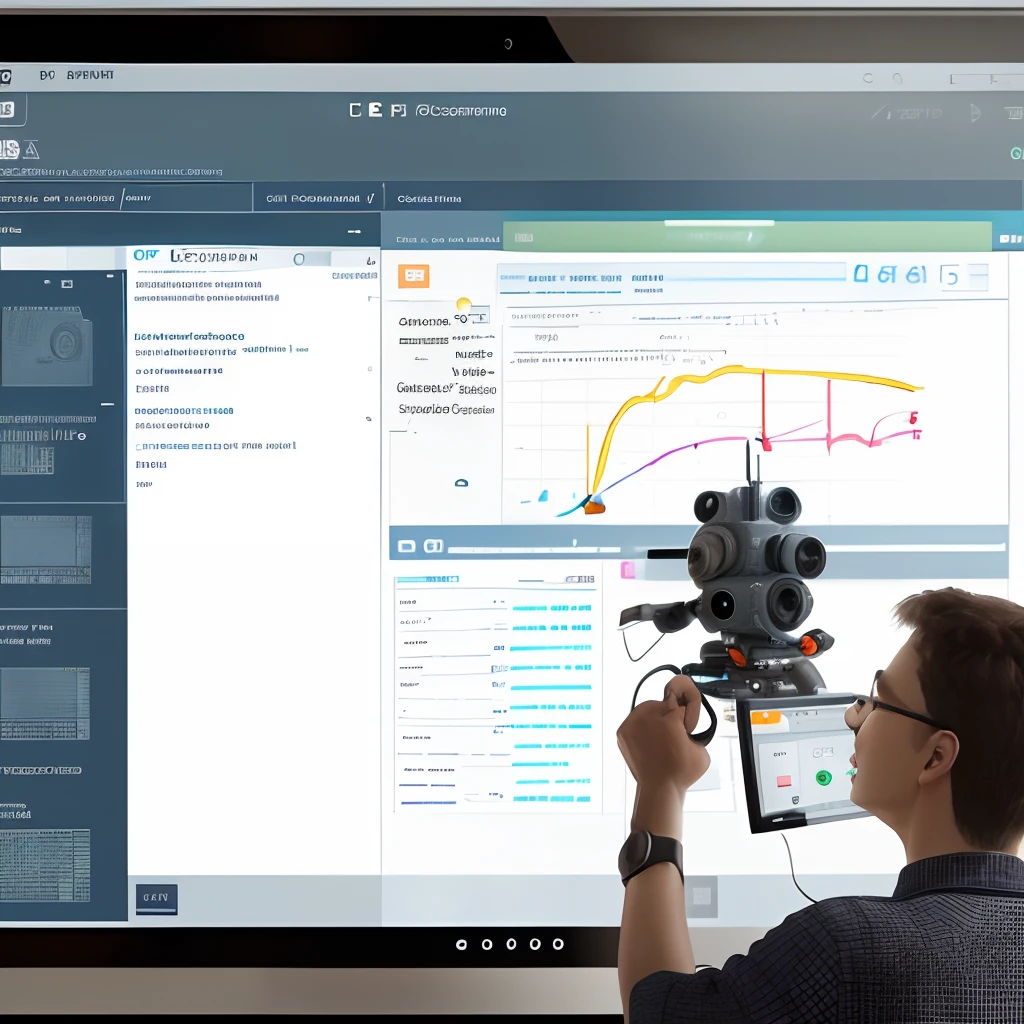Switch to the third tab in the tab strip
Viewport: 1024px width, 1024px height.
tap(429, 199)
